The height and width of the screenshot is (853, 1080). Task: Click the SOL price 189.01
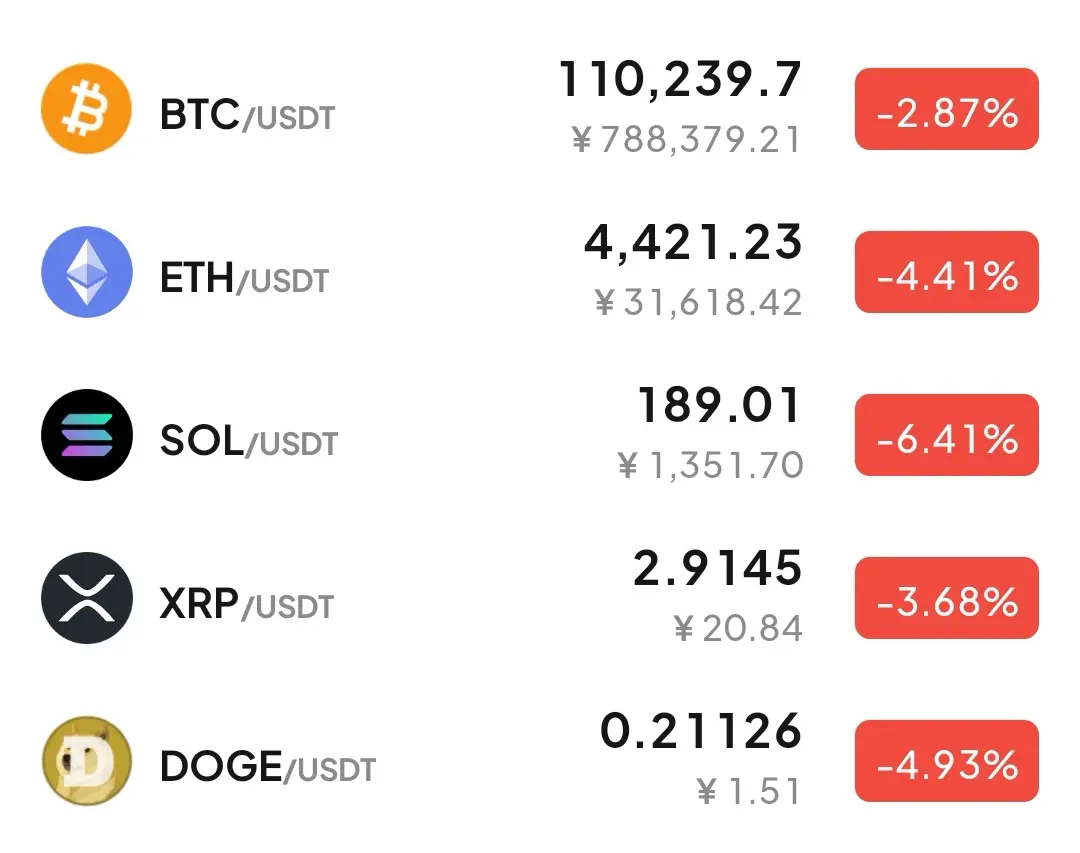pos(720,405)
